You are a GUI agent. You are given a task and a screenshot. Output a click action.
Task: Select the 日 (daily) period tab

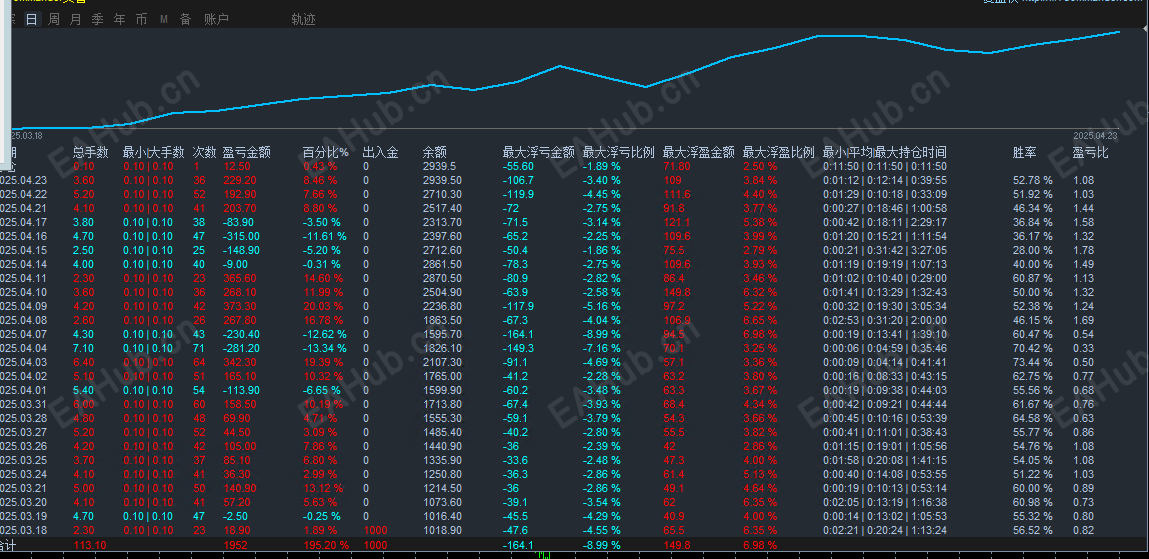point(32,20)
